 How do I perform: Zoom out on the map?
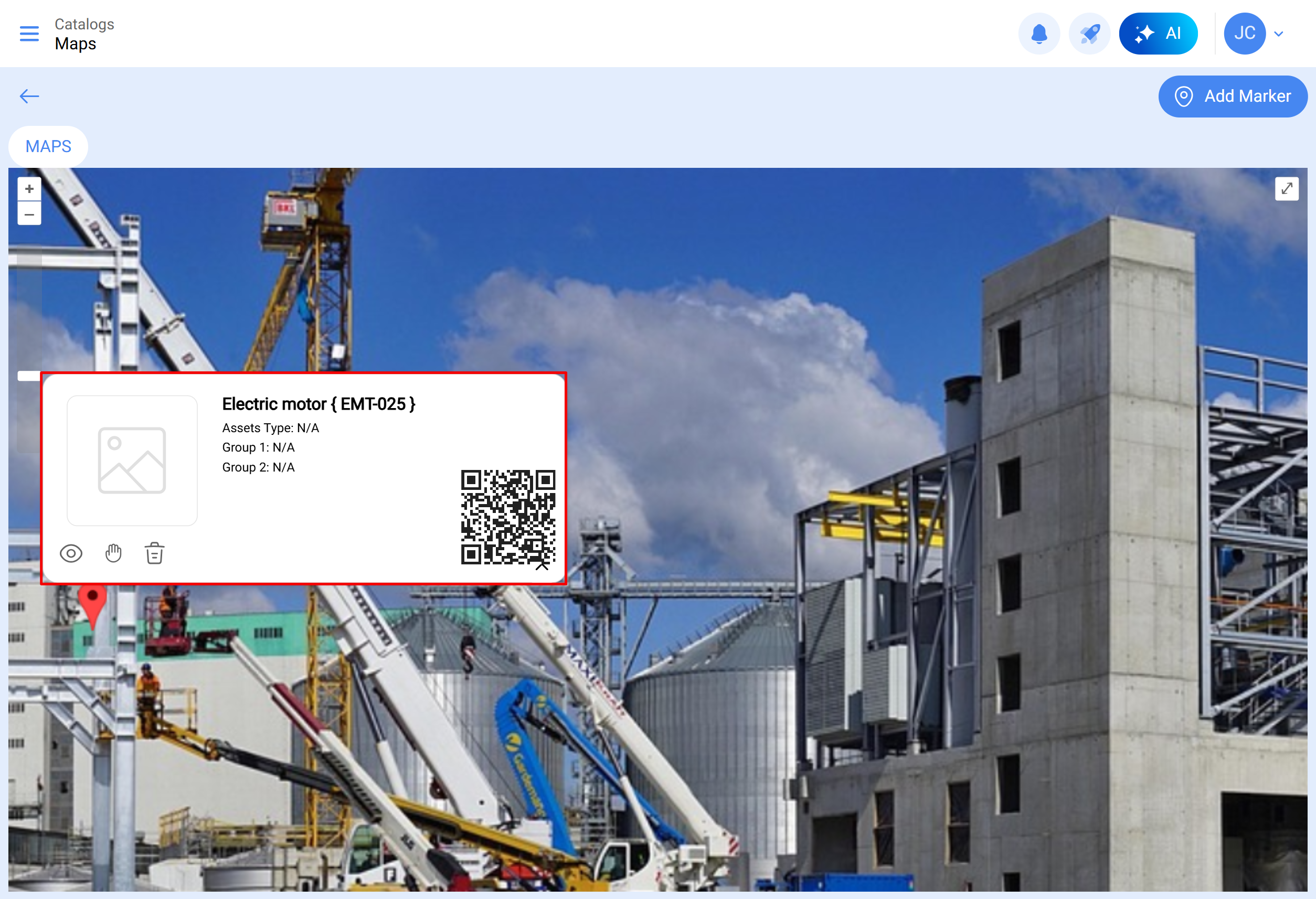click(x=29, y=215)
